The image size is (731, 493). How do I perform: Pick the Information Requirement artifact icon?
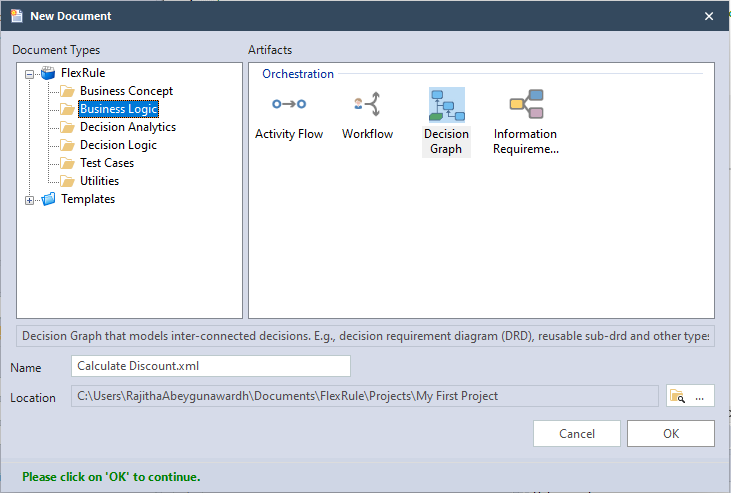tap(526, 104)
